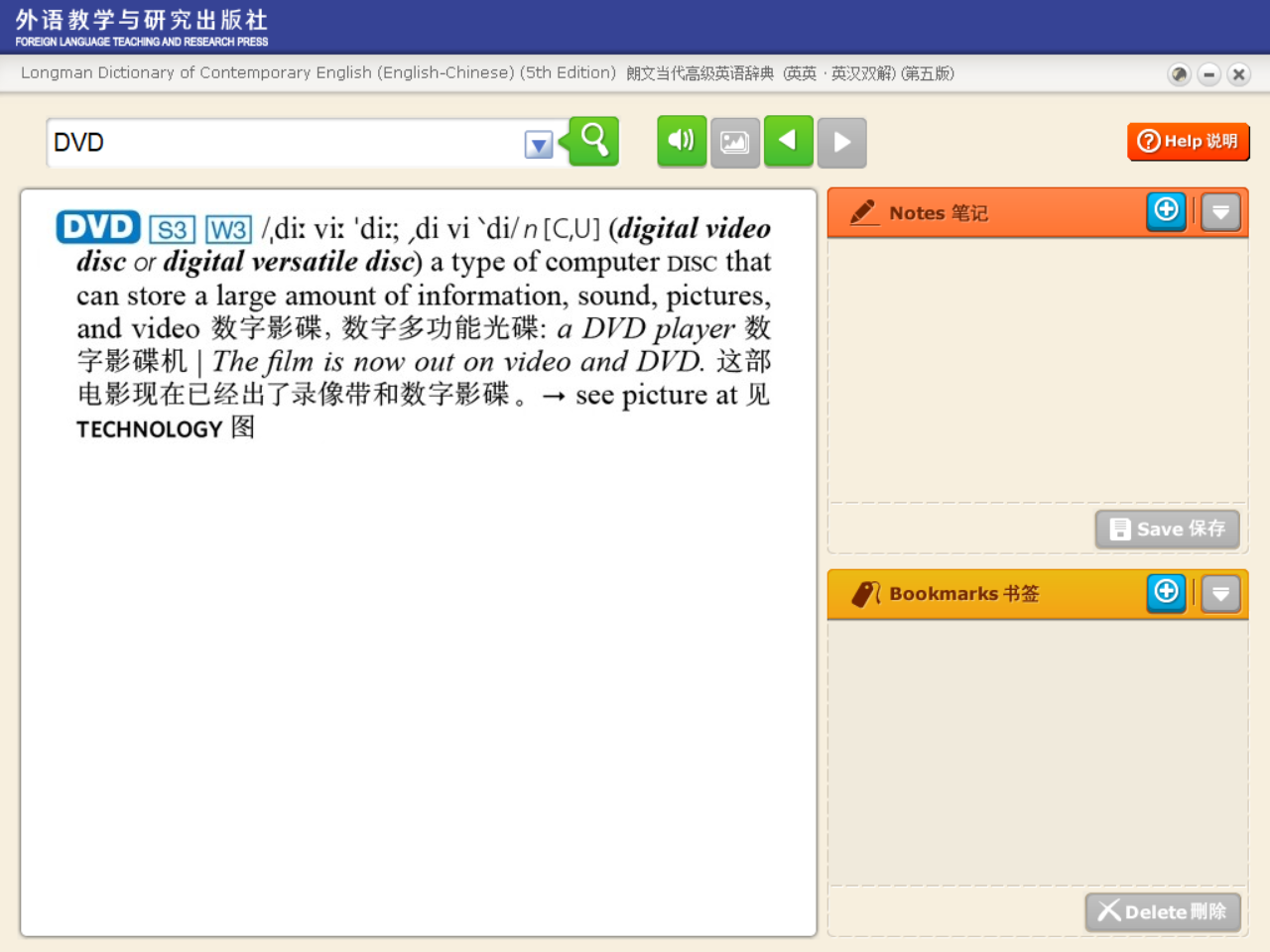This screenshot has height=952, width=1270.
Task: Click the pencil icon in the Notes header
Action: point(864,212)
